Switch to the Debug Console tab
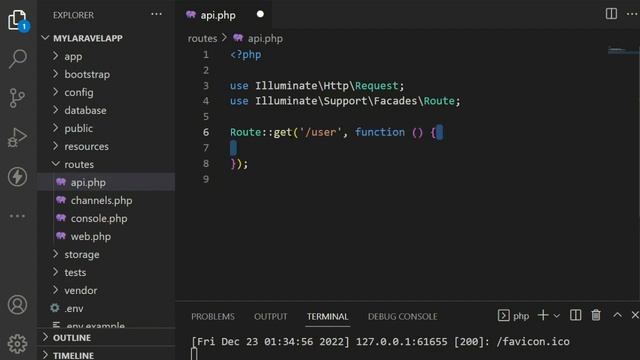The height and width of the screenshot is (360, 640). coord(402,317)
